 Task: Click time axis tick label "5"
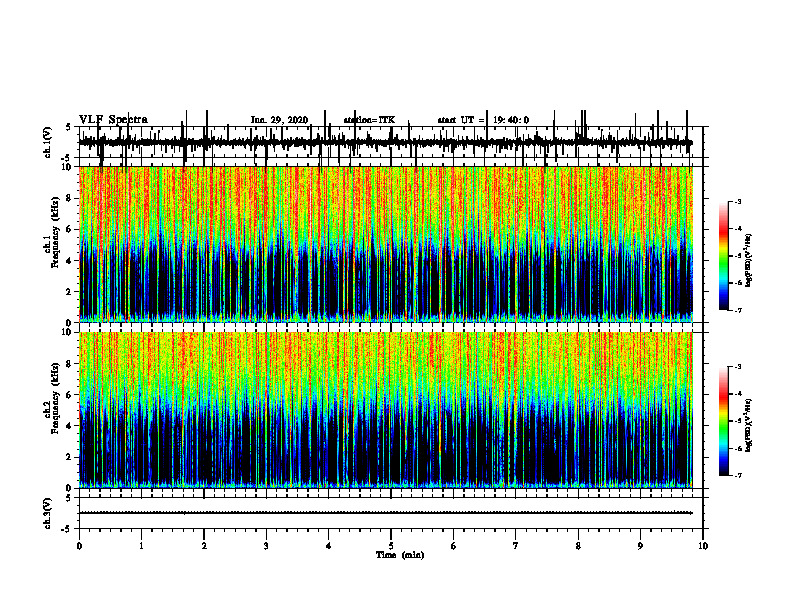[391, 546]
